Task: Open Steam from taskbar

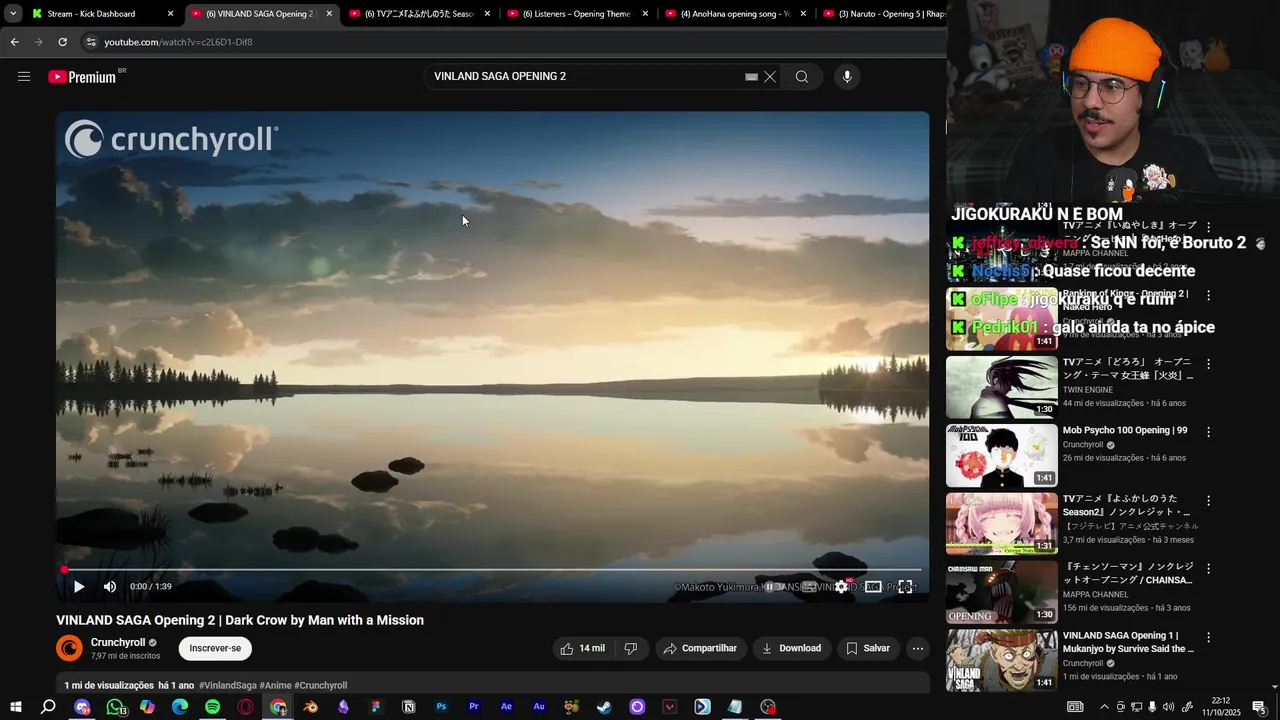Action: (x=604, y=707)
